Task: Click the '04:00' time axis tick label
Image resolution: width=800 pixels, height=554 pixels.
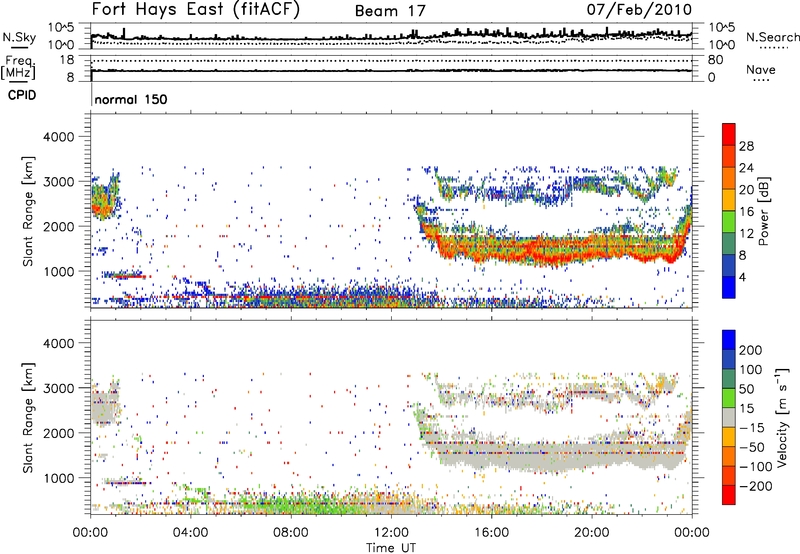Action: pyautogui.click(x=190, y=533)
